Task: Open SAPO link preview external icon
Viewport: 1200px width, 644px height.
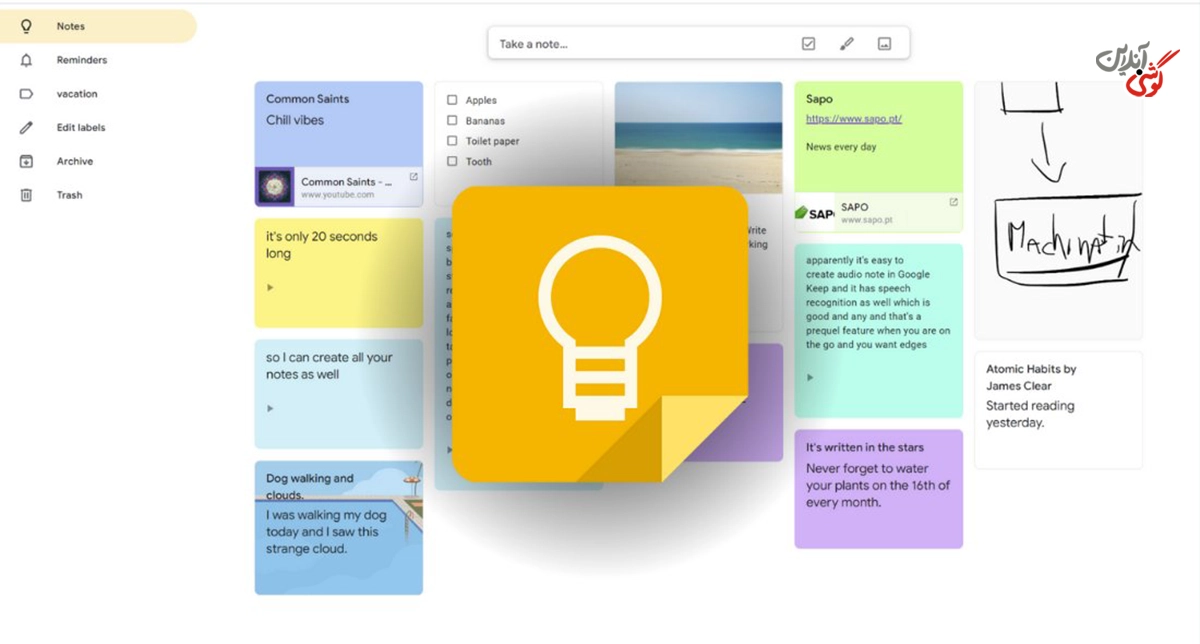Action: point(953,202)
